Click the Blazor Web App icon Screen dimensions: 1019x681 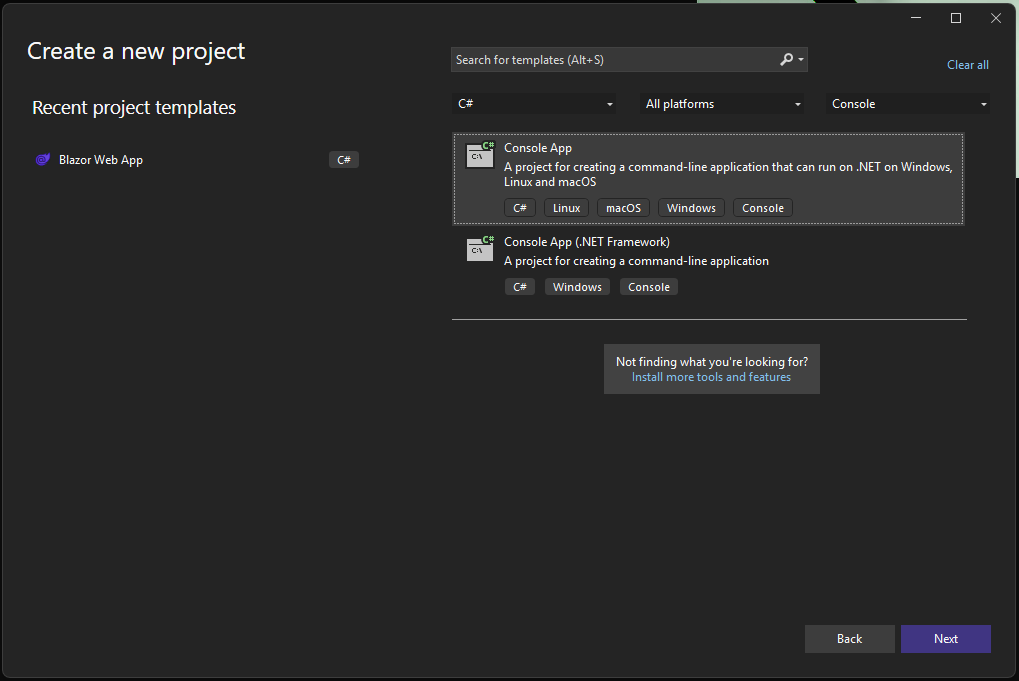43,160
